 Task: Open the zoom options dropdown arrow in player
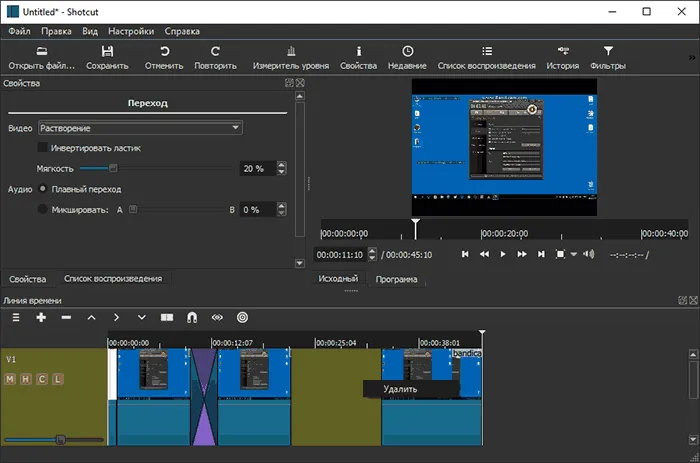click(574, 254)
